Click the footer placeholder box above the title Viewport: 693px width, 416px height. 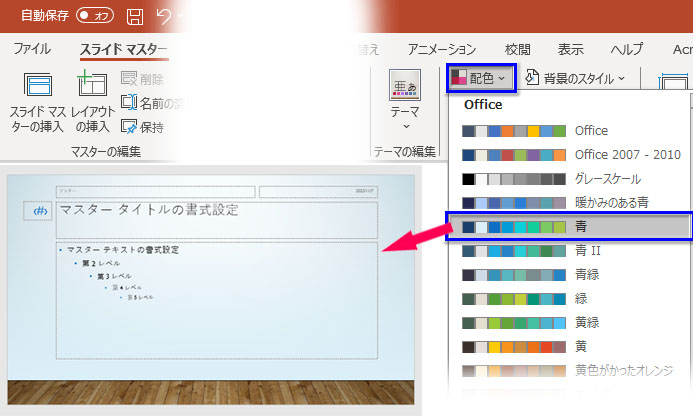[156, 191]
